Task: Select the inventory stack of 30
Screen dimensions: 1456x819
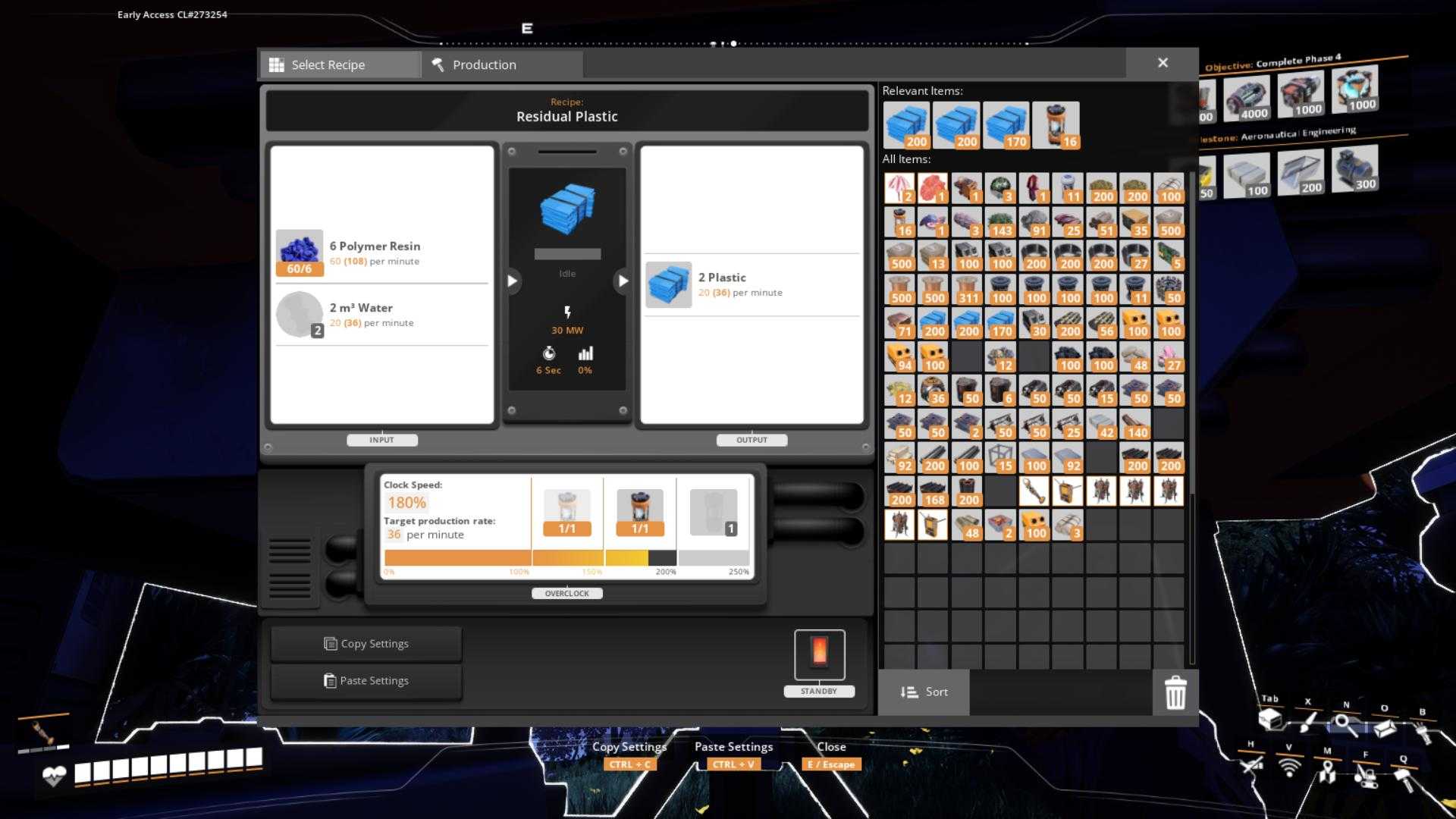Action: click(1034, 323)
